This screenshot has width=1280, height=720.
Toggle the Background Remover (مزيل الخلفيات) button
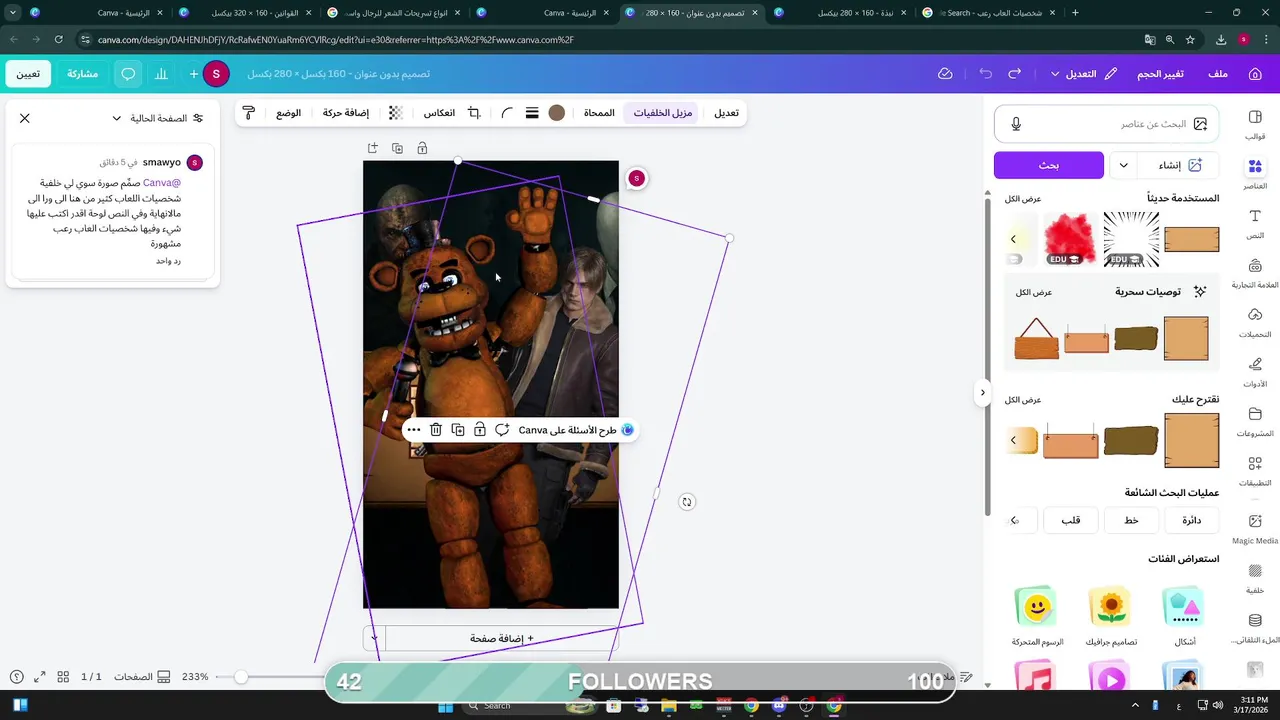tap(662, 113)
